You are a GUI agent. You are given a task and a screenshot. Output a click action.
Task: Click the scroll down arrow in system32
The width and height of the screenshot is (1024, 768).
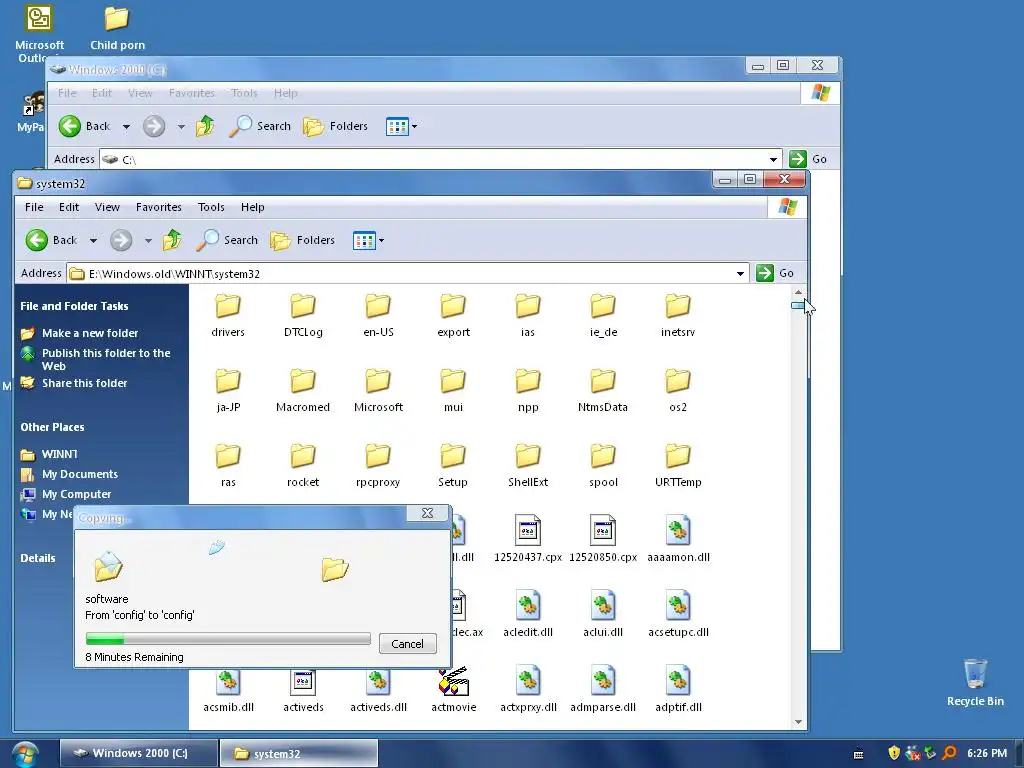pos(798,722)
